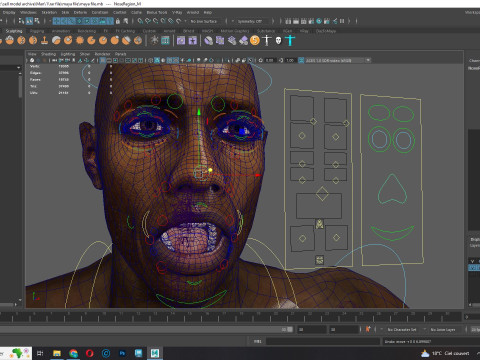Click the current frame field right of timeline
Image resolution: width=480 pixels, height=360 pixels.
[x=471, y=317]
